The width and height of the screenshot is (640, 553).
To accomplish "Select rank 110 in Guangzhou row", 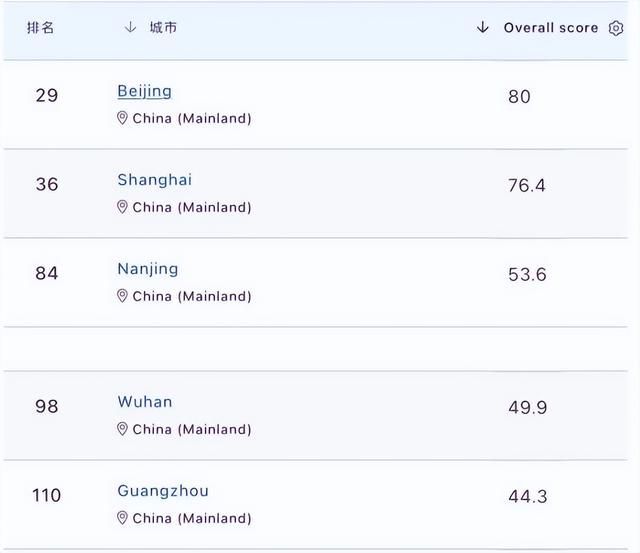I will (x=47, y=495).
